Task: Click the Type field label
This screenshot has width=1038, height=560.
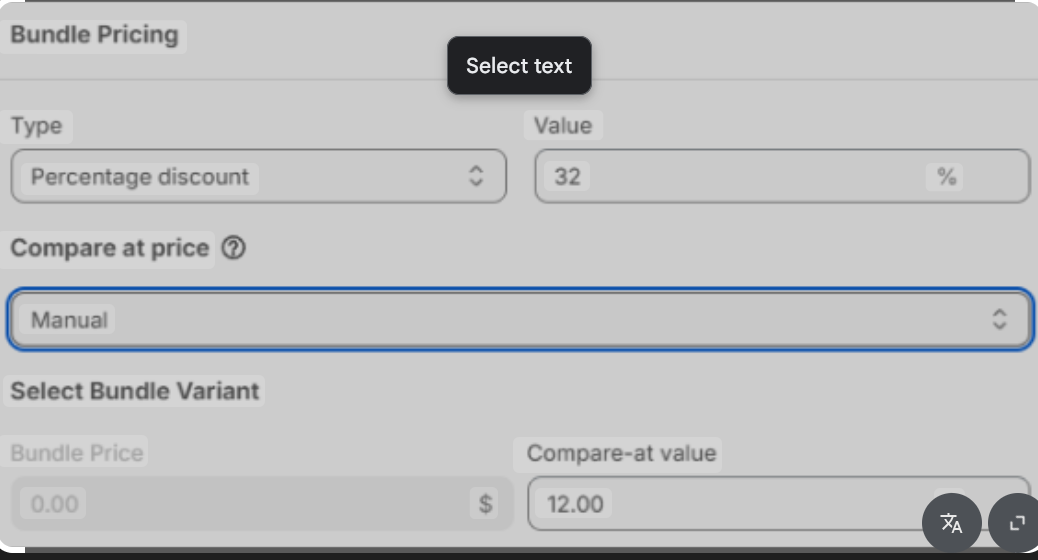Action: point(37,126)
